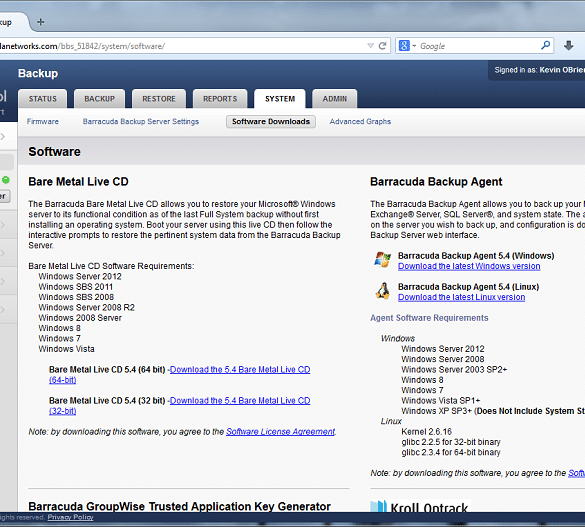
Task: Click the Bare Metal Live CD heading
Action: [78, 182]
